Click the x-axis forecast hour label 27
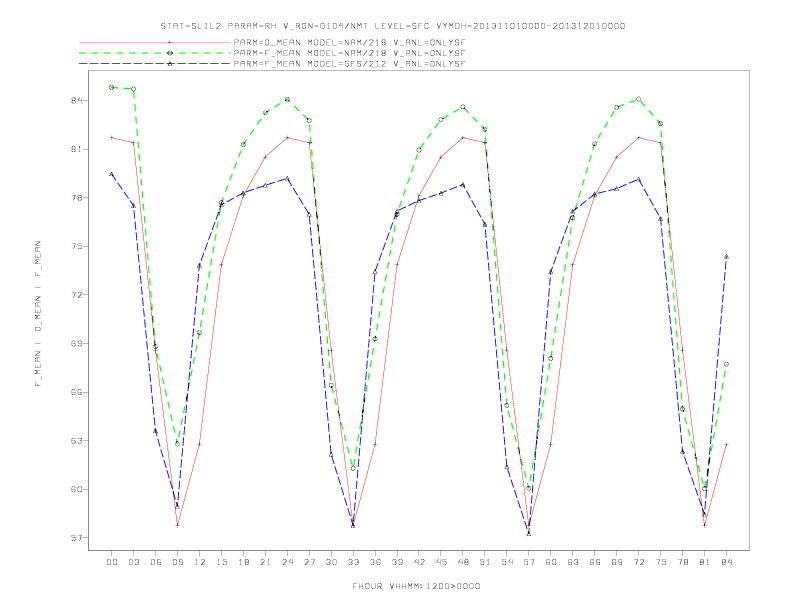The image size is (792, 612). (309, 562)
